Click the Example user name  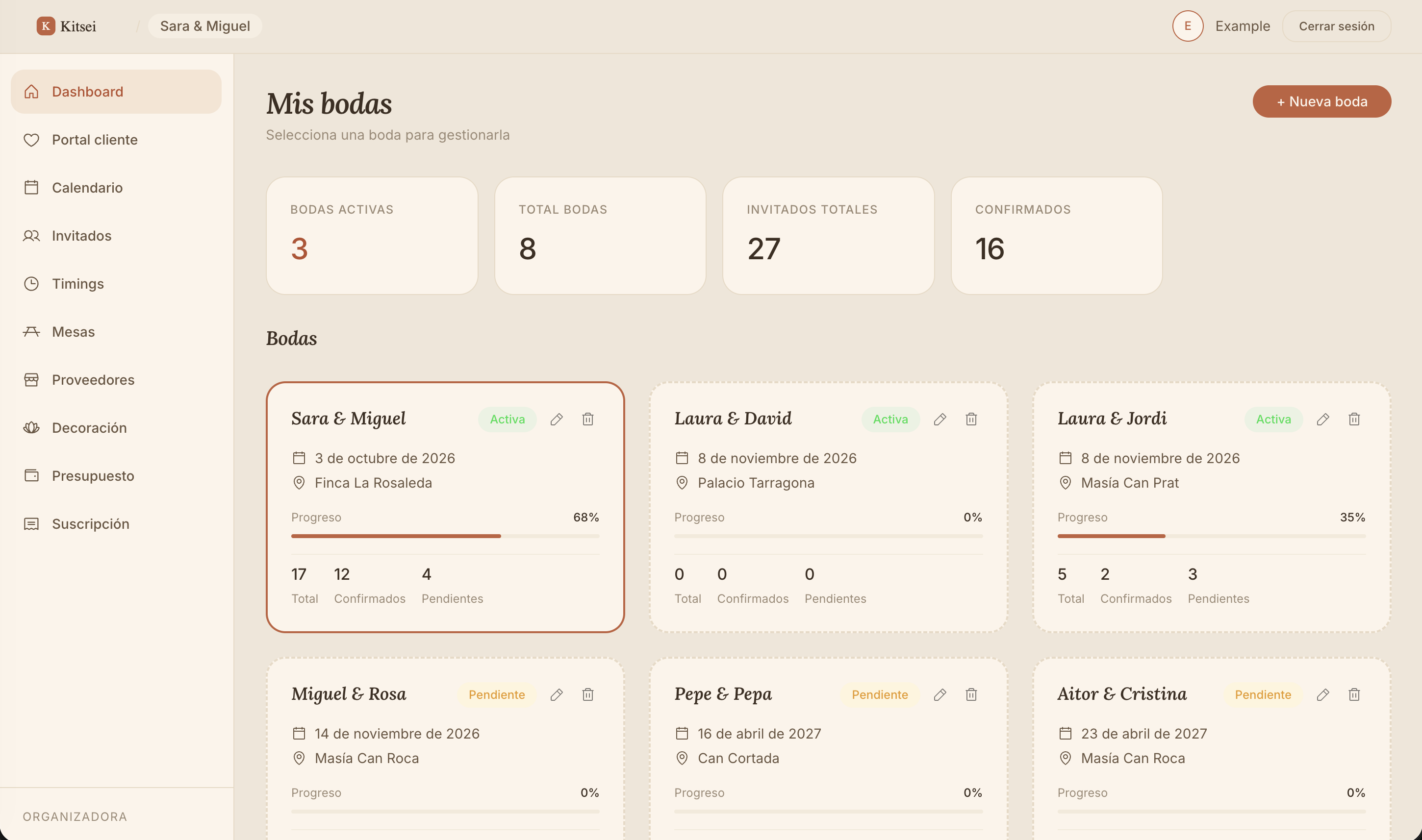(x=1243, y=26)
